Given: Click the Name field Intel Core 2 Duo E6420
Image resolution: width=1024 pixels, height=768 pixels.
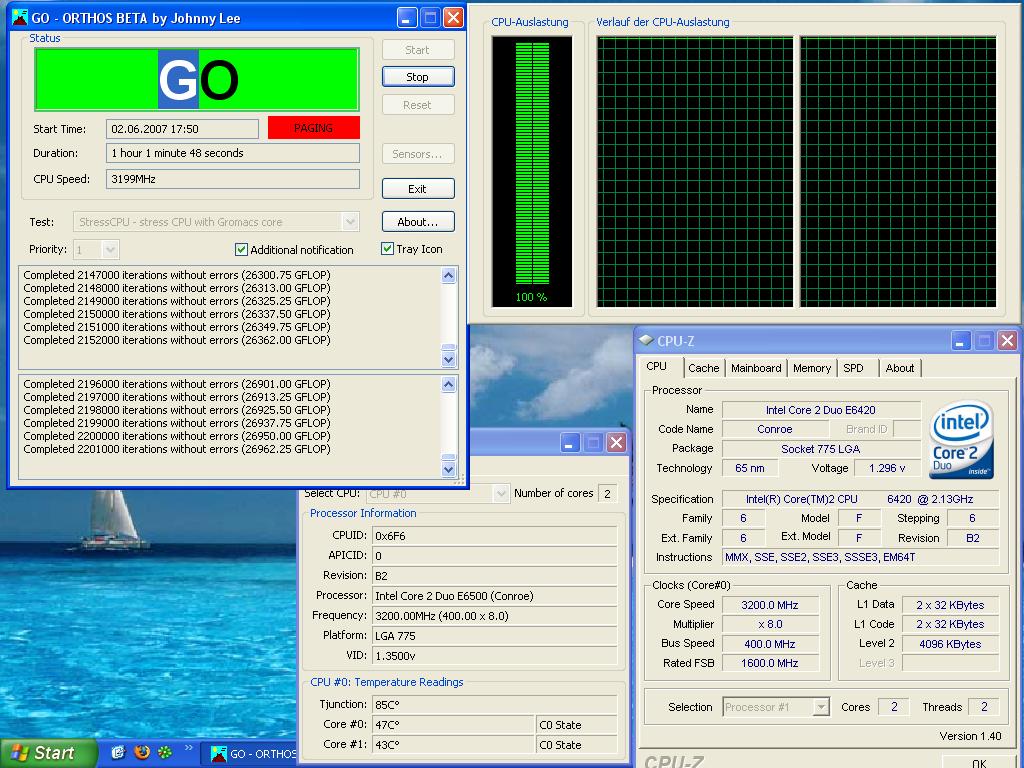Looking at the screenshot, I should (x=821, y=410).
